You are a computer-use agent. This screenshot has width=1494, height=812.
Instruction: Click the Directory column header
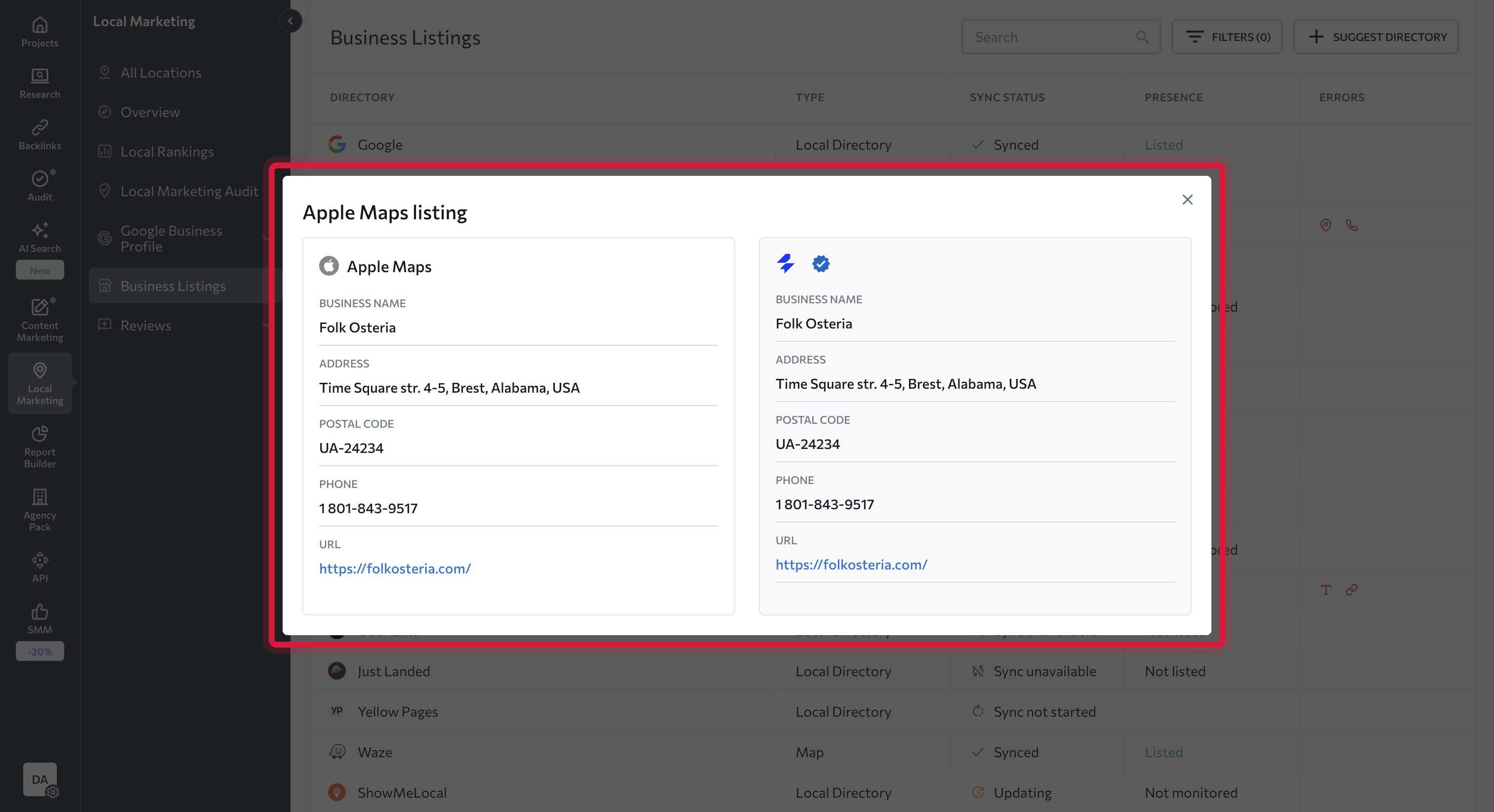[362, 97]
